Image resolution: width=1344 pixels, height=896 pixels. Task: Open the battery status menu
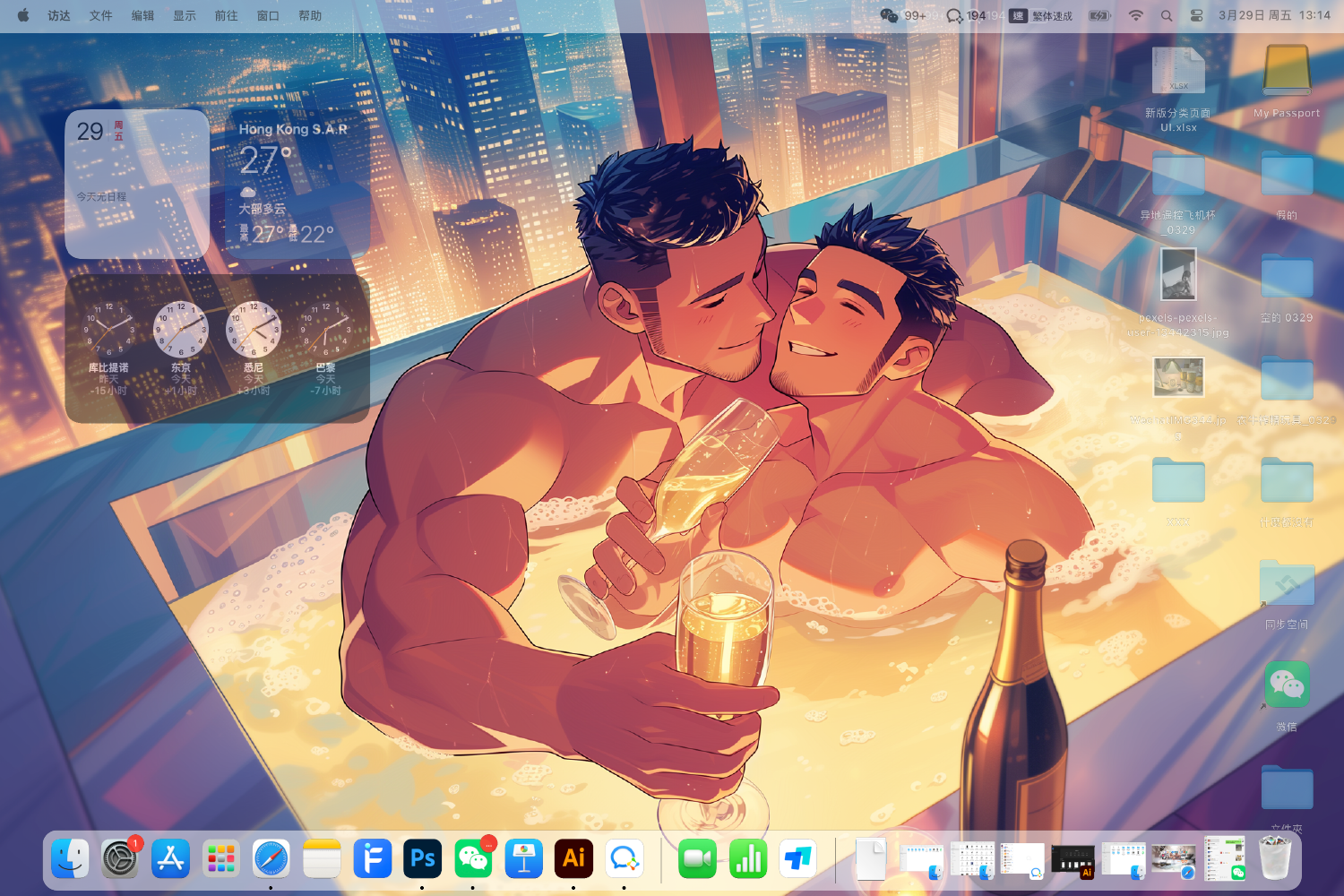pyautogui.click(x=1099, y=16)
